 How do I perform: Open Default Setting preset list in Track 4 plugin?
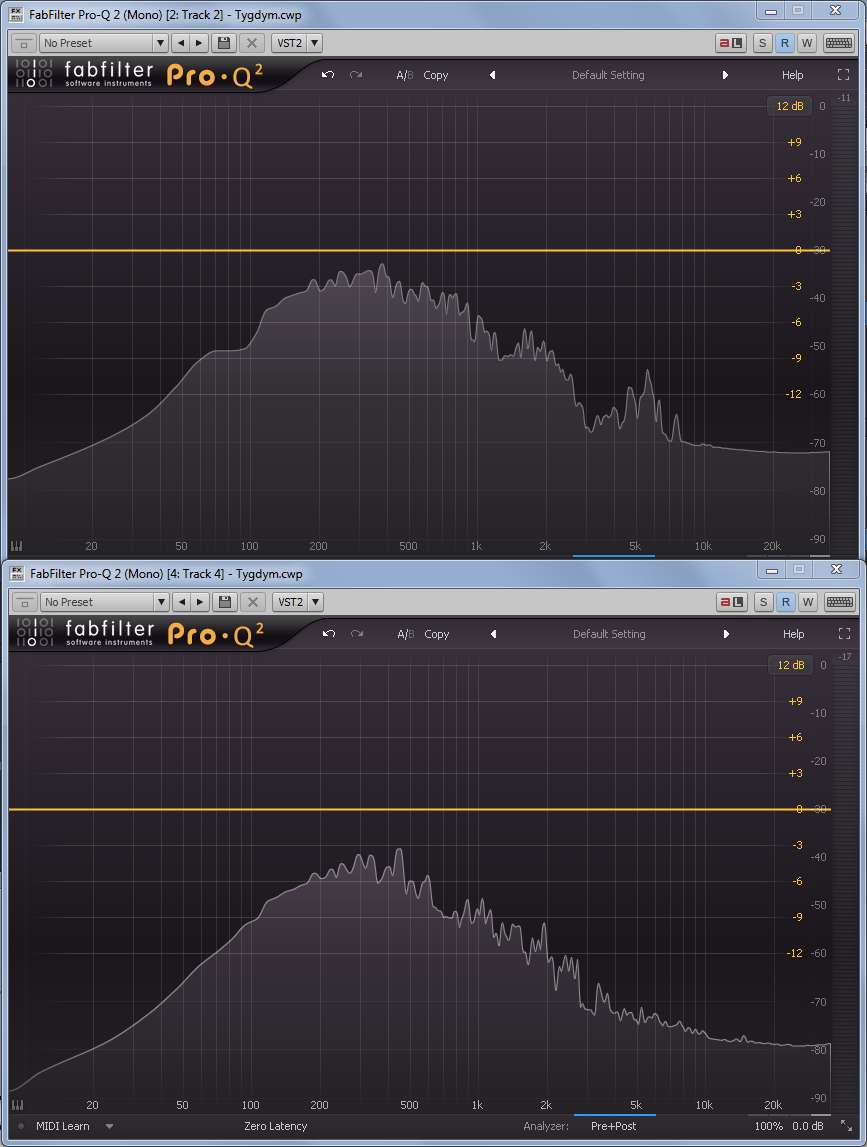coord(609,633)
